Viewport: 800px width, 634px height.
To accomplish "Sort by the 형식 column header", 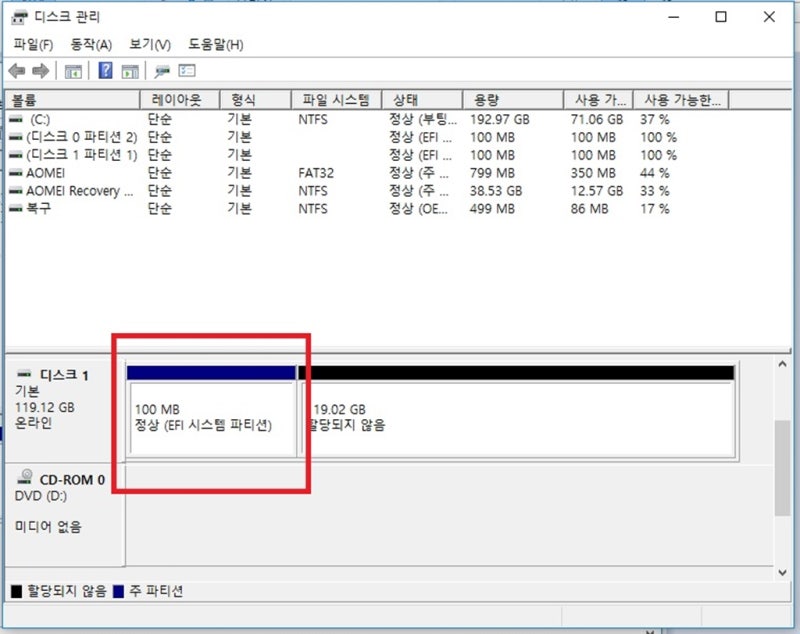I will pos(255,100).
